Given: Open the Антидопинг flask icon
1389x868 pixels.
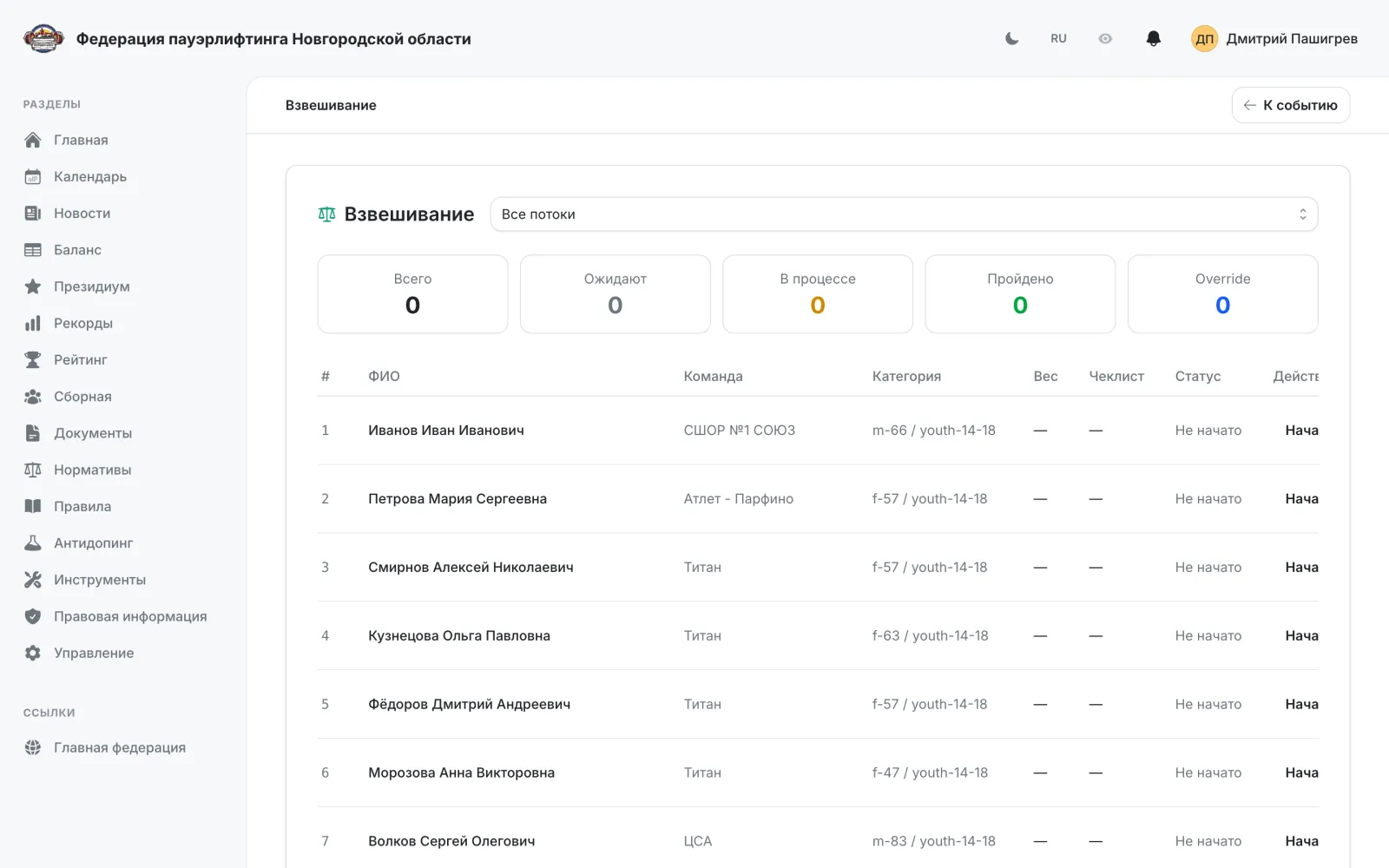Looking at the screenshot, I should click(x=33, y=542).
